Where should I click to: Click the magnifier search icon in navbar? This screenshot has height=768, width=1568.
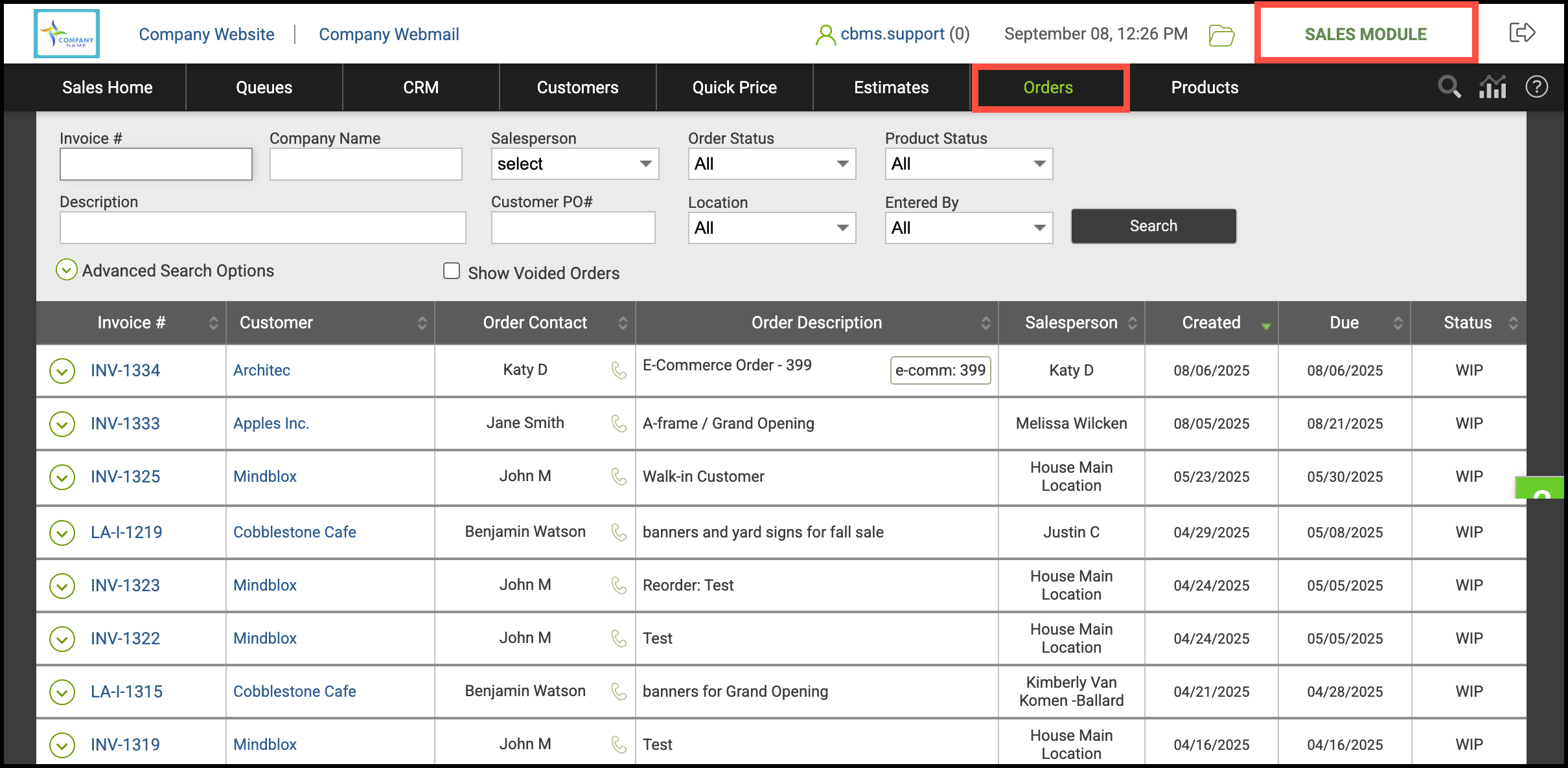[x=1449, y=87]
